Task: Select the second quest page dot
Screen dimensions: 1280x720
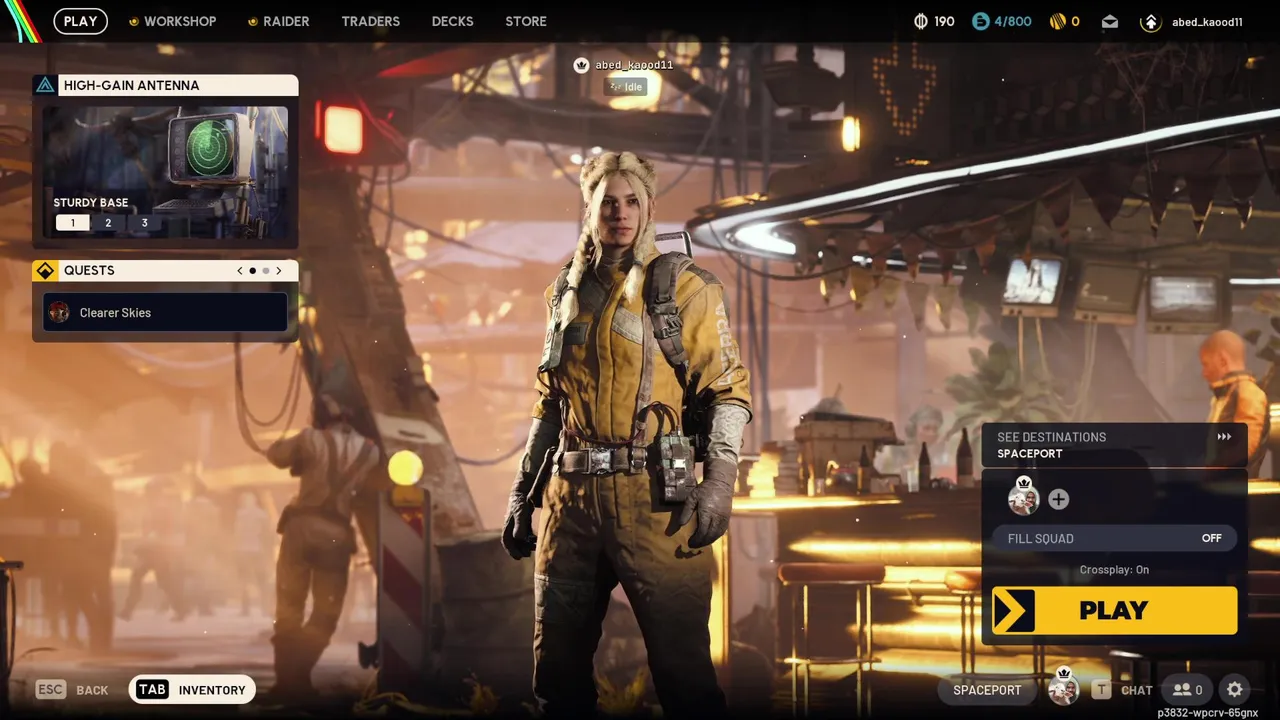Action: (x=266, y=271)
